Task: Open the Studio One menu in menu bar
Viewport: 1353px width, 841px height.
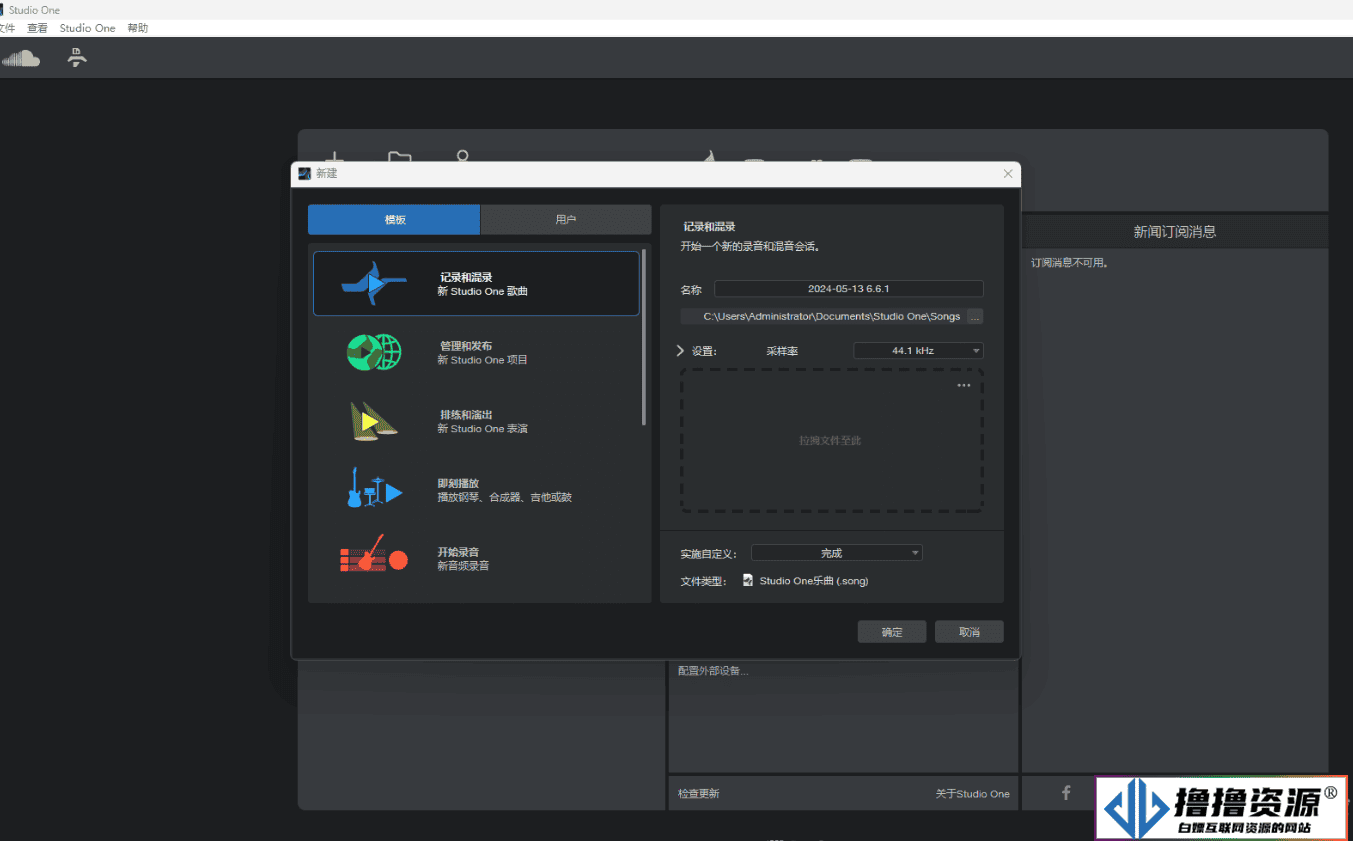Action: click(x=87, y=28)
